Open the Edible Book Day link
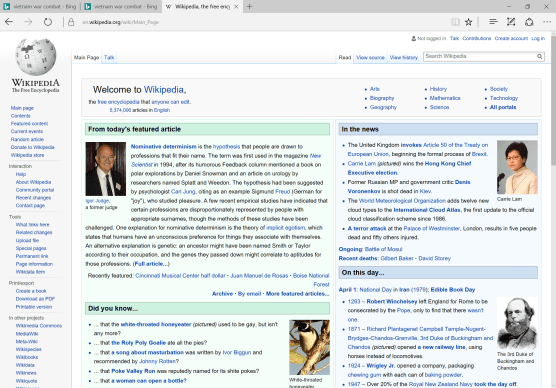The height and width of the screenshot is (388, 556). 452,290
